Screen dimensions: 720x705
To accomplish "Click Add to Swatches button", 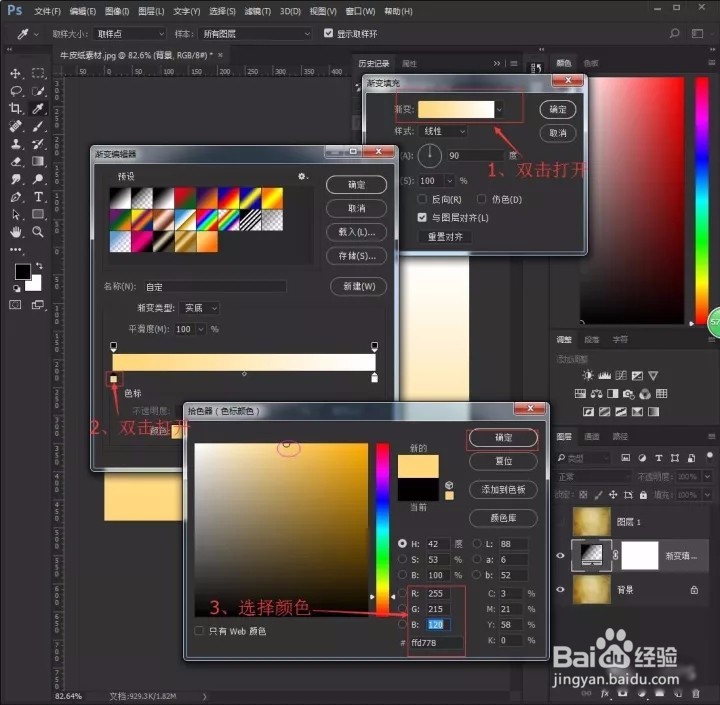I will click(x=503, y=490).
